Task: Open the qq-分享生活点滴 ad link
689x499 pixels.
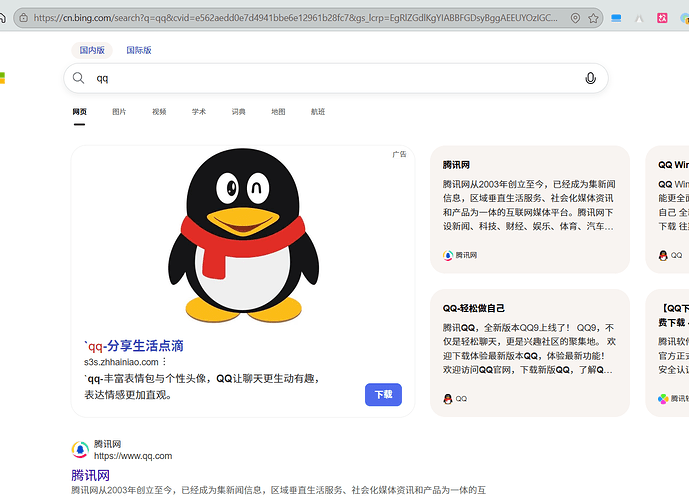Action: (134, 346)
